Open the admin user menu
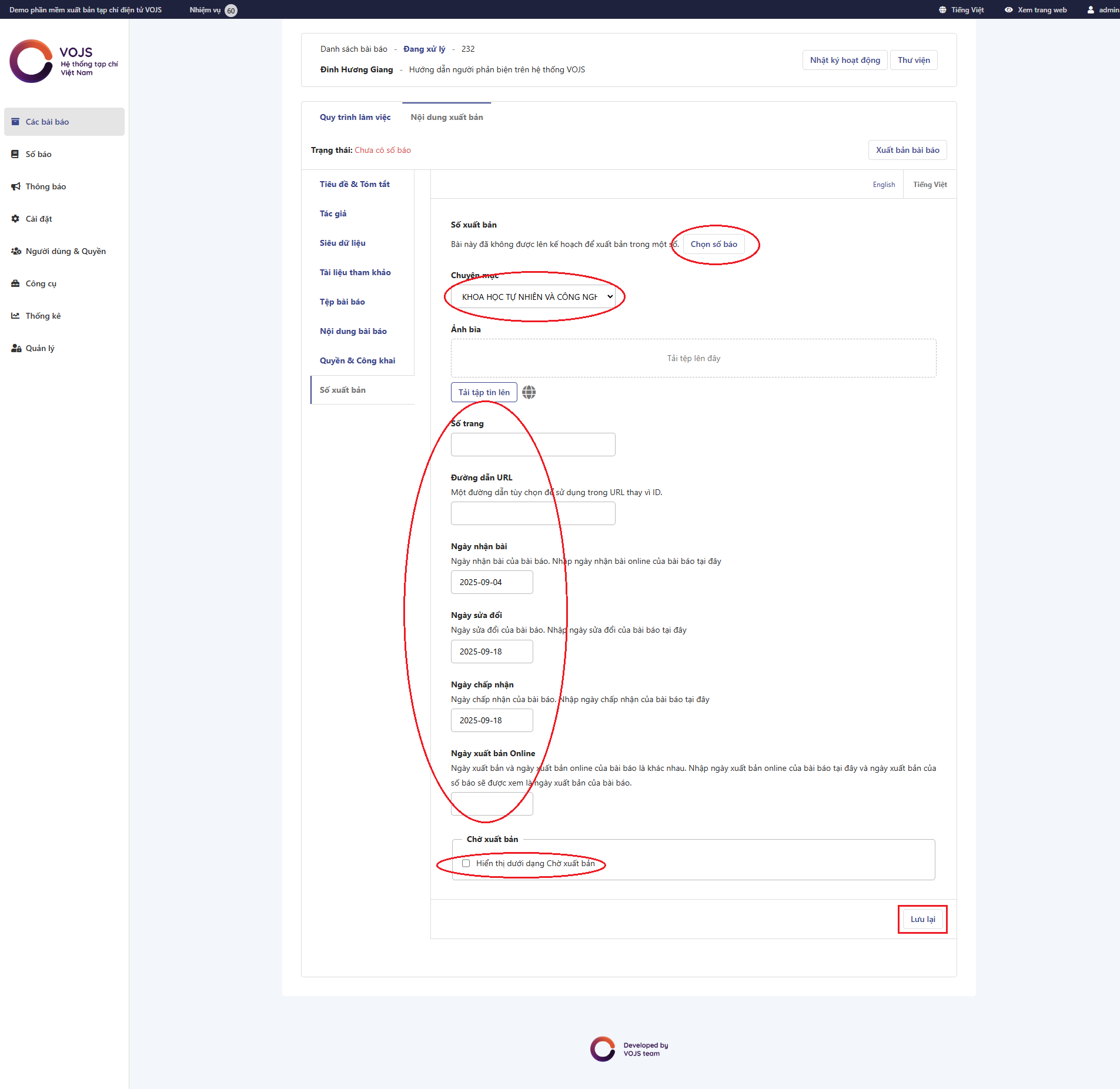 tap(1102, 10)
